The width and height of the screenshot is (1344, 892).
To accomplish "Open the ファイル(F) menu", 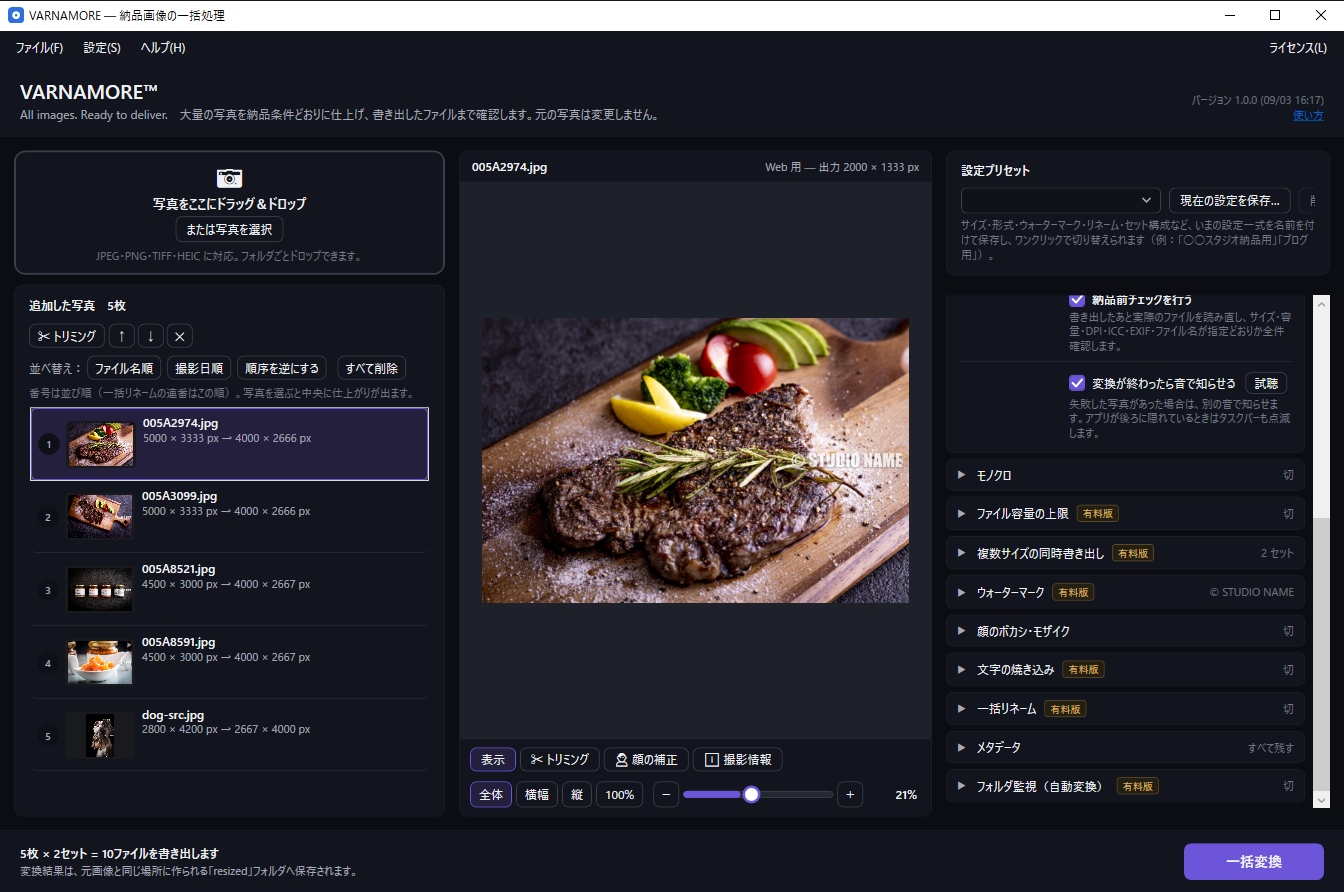I will point(40,48).
